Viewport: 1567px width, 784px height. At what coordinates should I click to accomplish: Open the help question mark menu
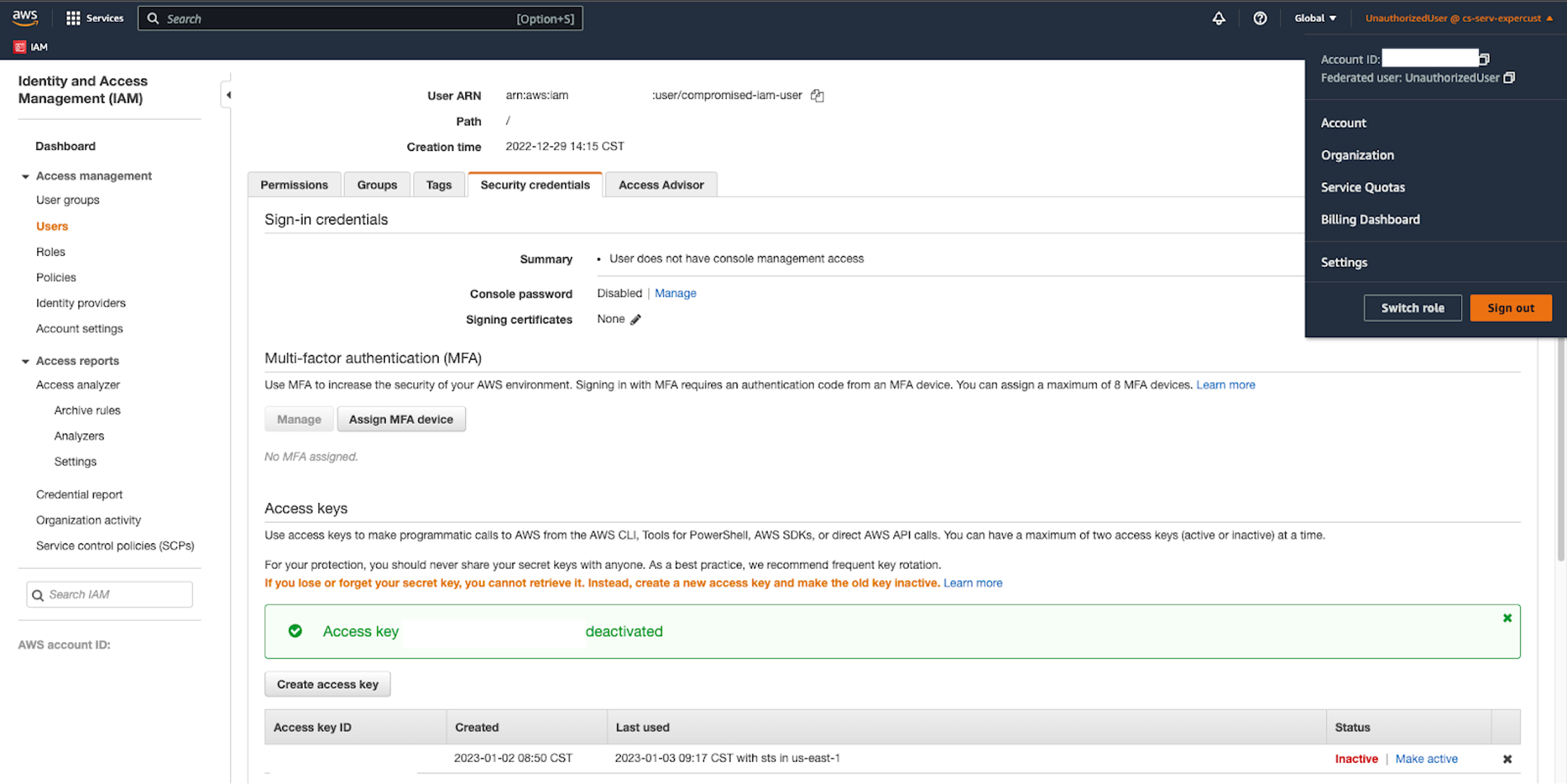coord(1260,18)
